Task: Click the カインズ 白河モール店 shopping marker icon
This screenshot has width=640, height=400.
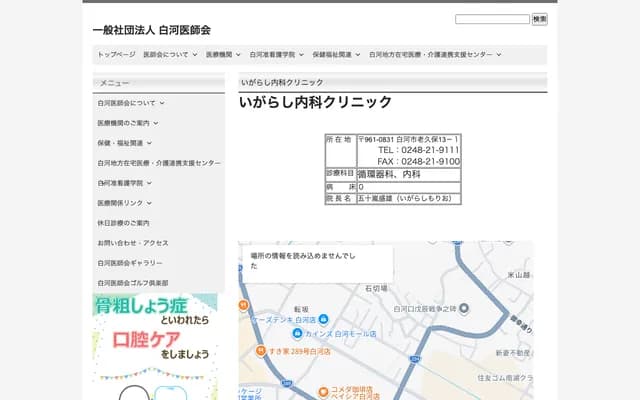Action: coord(298,333)
